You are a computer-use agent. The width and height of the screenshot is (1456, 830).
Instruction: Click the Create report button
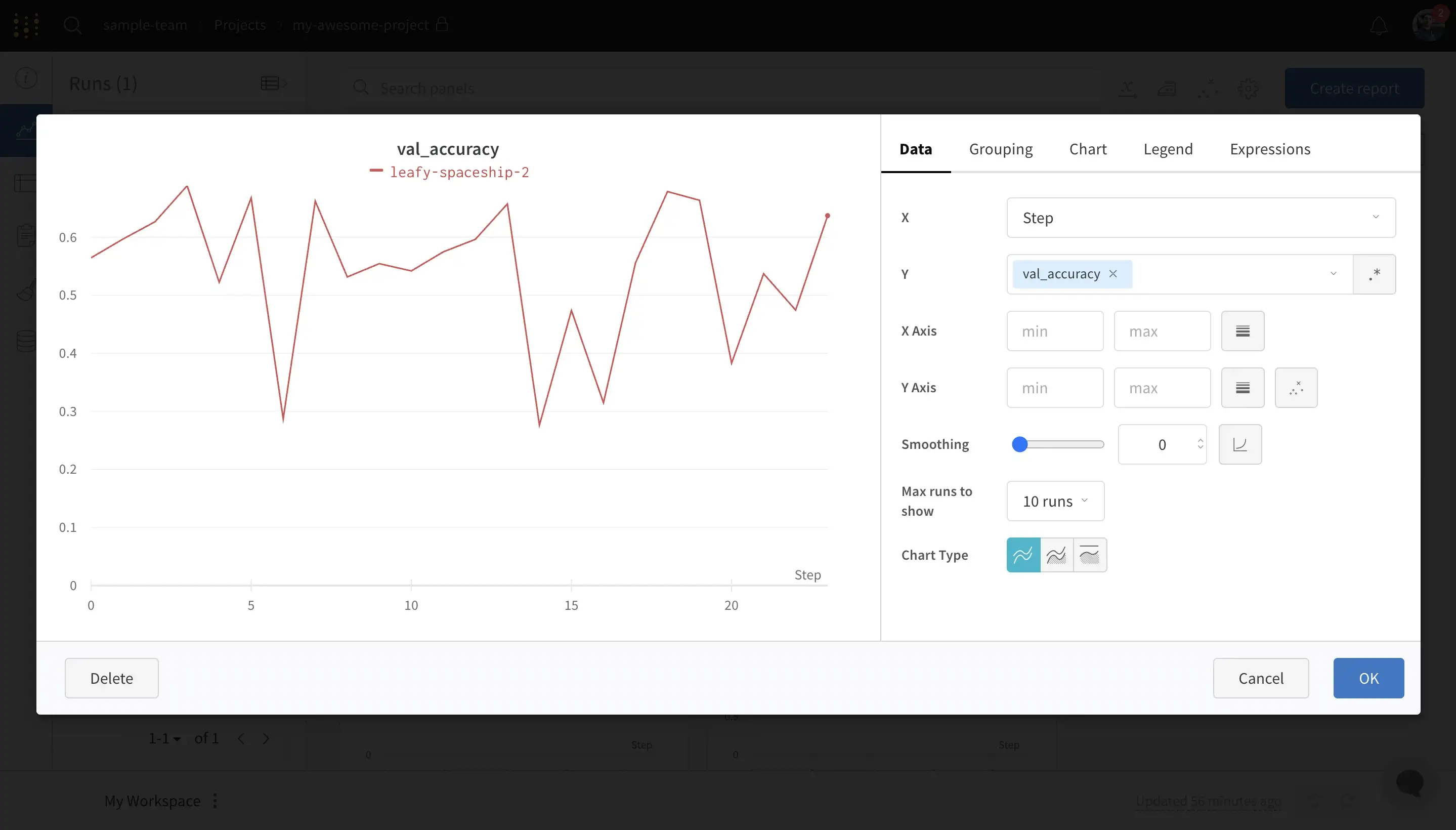click(x=1354, y=89)
